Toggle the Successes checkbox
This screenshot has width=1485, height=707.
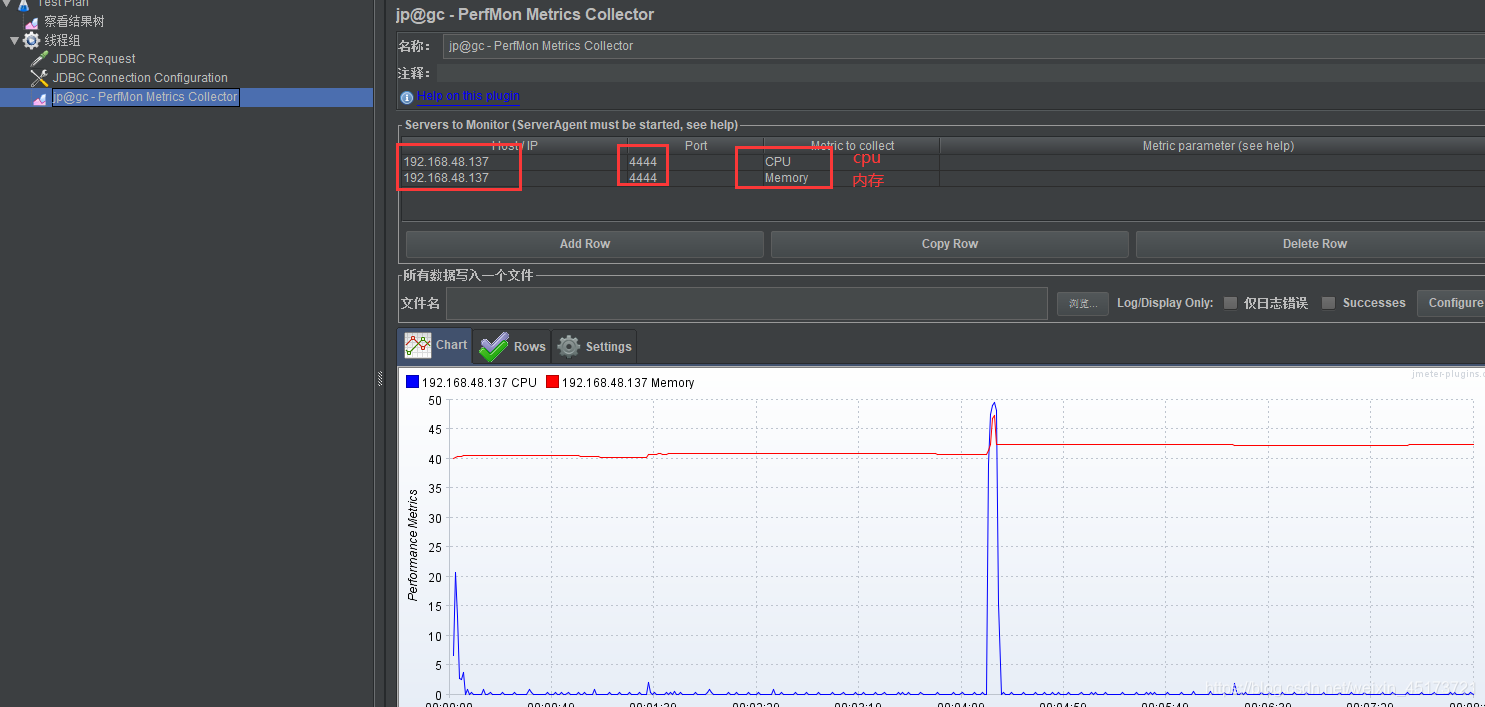(1328, 303)
